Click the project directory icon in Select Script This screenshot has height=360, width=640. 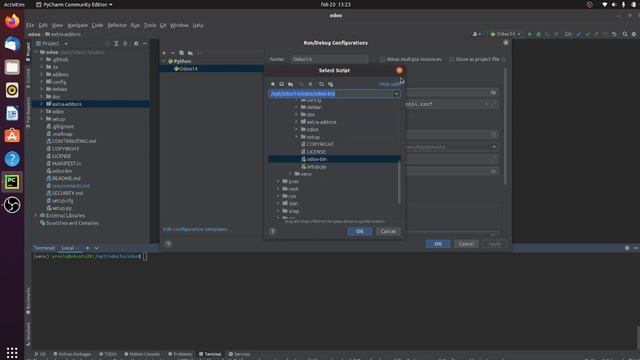pos(291,84)
